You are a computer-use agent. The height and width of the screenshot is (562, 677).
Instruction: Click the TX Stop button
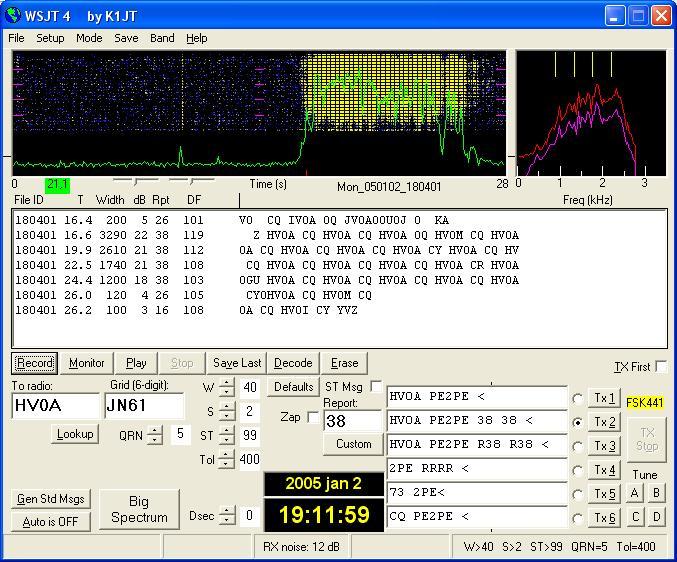pos(647,438)
